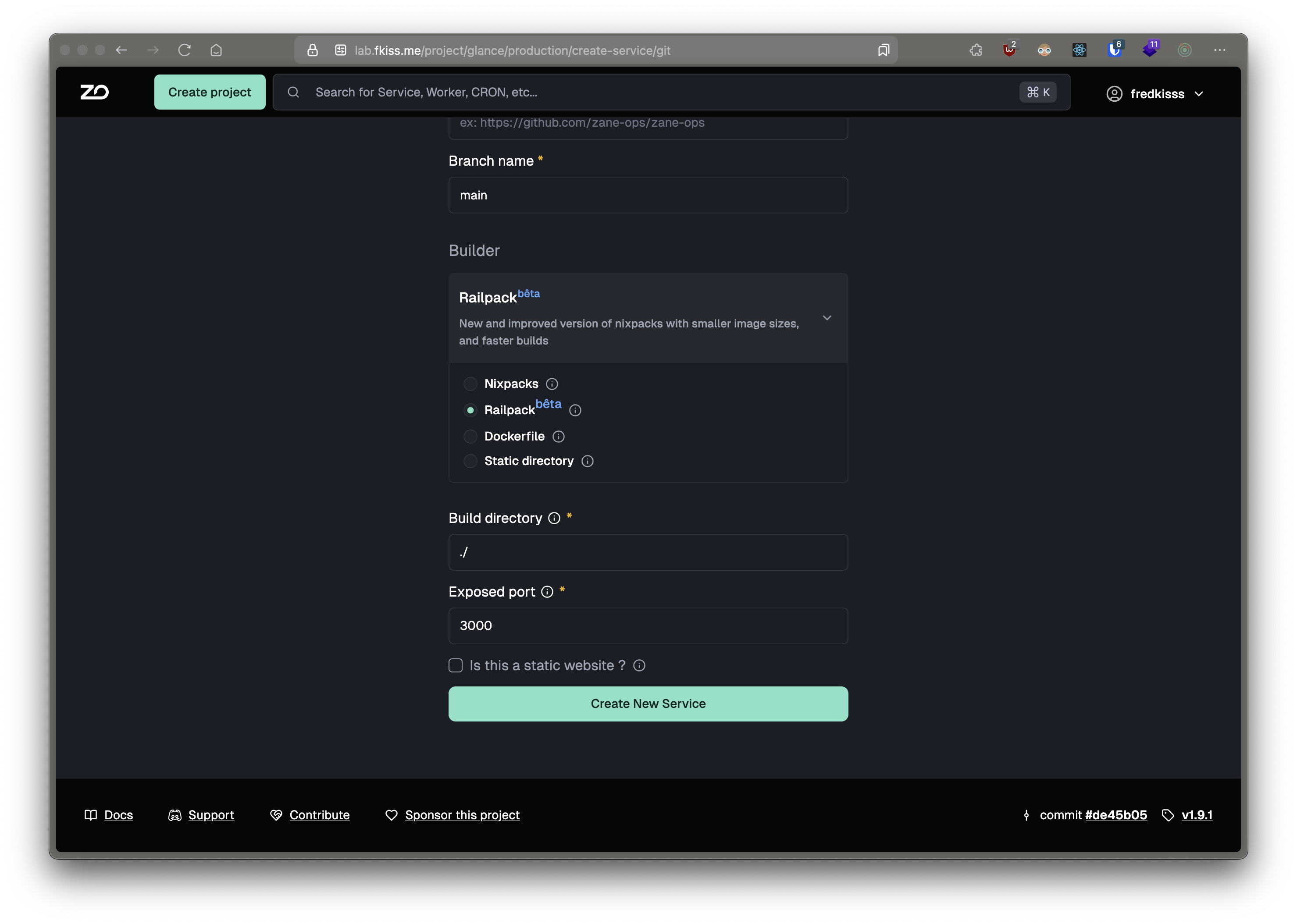Screen dimensions: 1297x924
Task: Show Build directory info tooltip
Action: [x=554, y=519]
